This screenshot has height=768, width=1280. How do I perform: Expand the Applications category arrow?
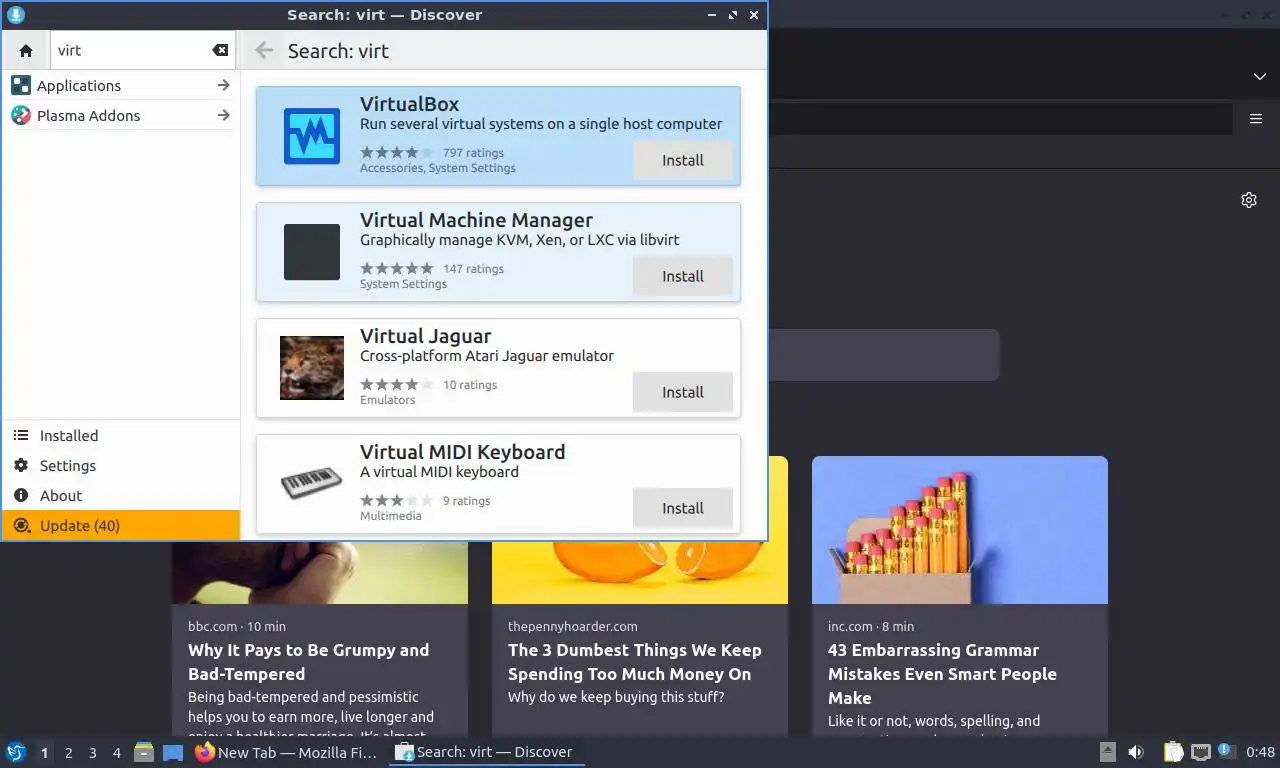(x=224, y=85)
